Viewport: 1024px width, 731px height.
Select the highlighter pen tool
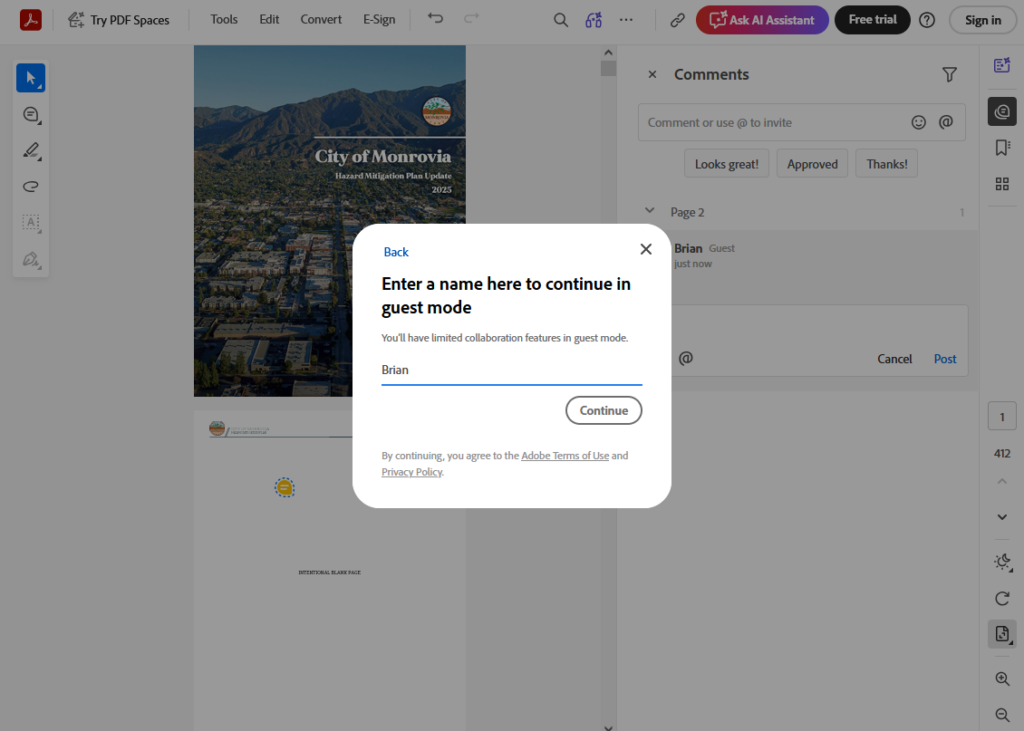coord(31,151)
